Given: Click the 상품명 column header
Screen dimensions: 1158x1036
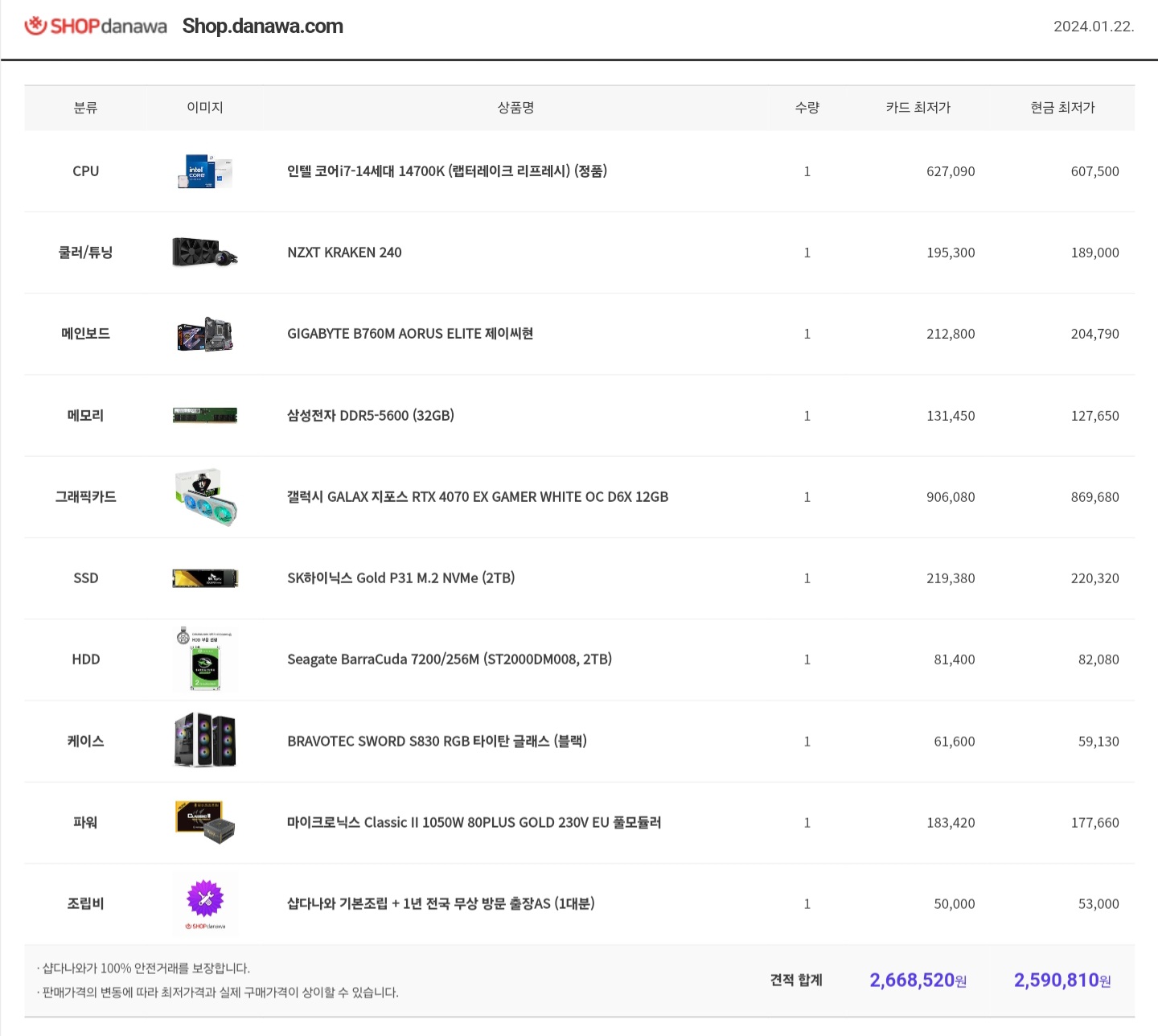Looking at the screenshot, I should [515, 108].
